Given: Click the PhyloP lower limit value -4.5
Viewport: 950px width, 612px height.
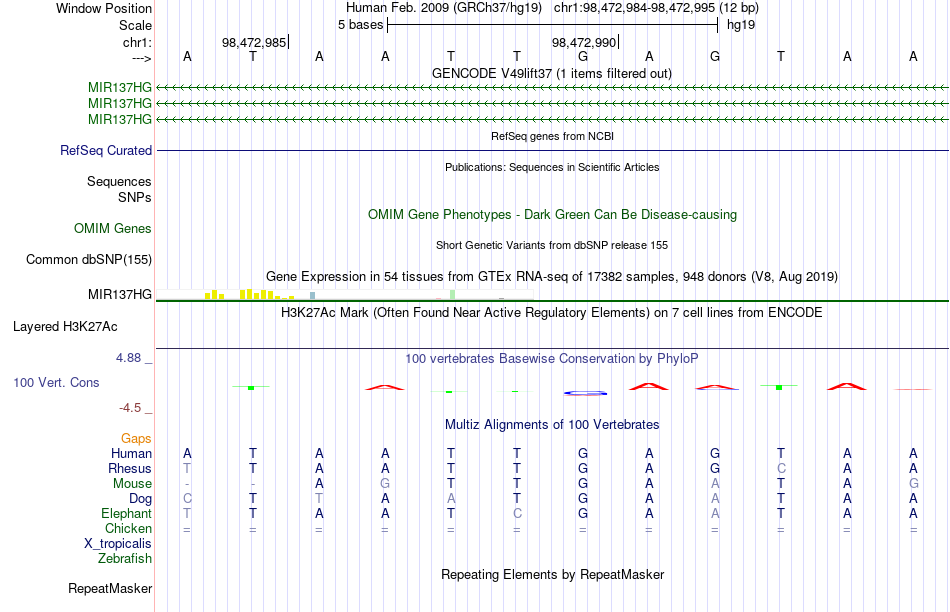Looking at the screenshot, I should (x=130, y=408).
